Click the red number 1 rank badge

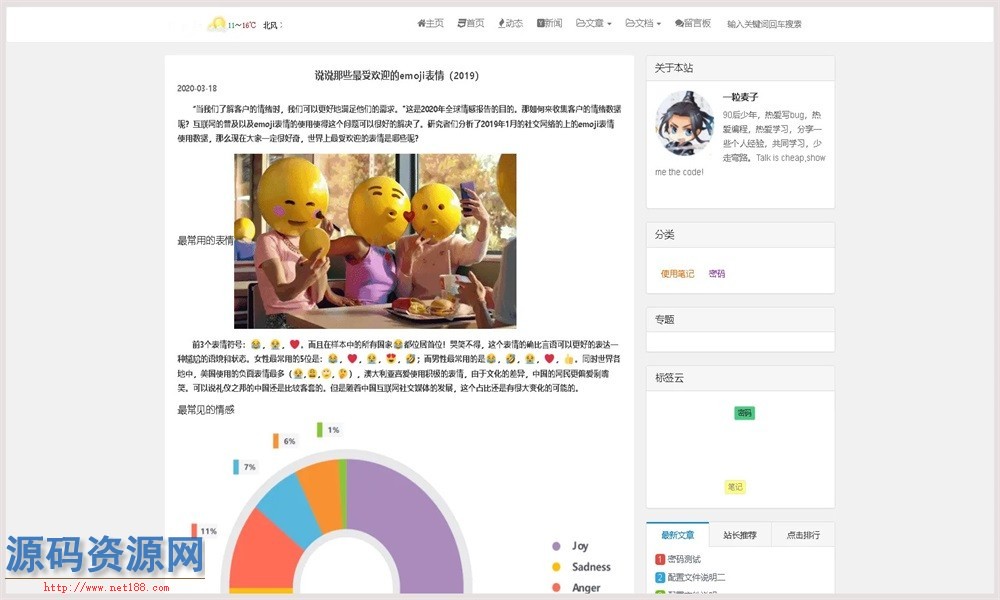click(660, 559)
